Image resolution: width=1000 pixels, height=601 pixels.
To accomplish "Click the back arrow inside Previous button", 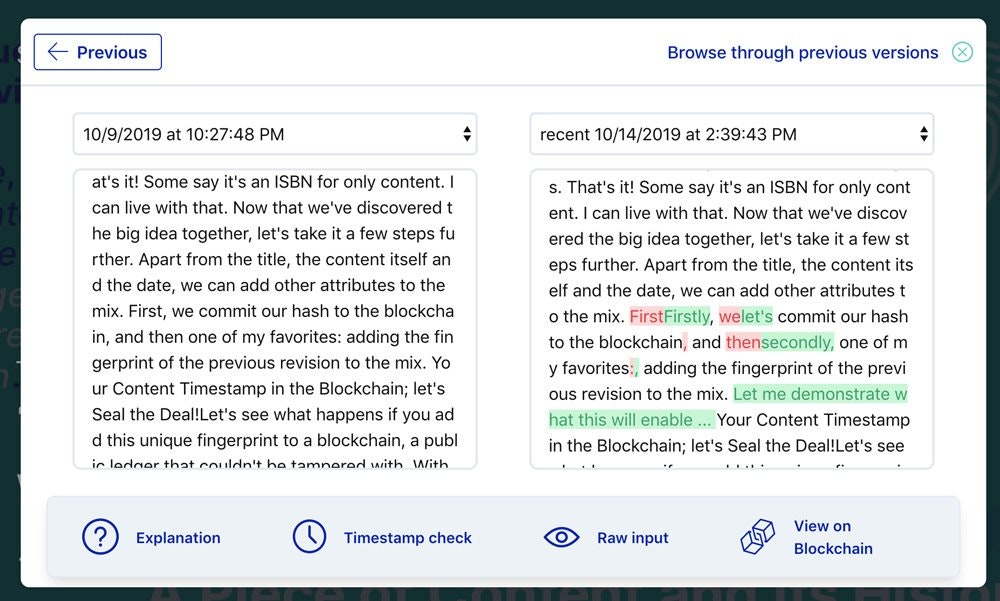I will pos(58,52).
